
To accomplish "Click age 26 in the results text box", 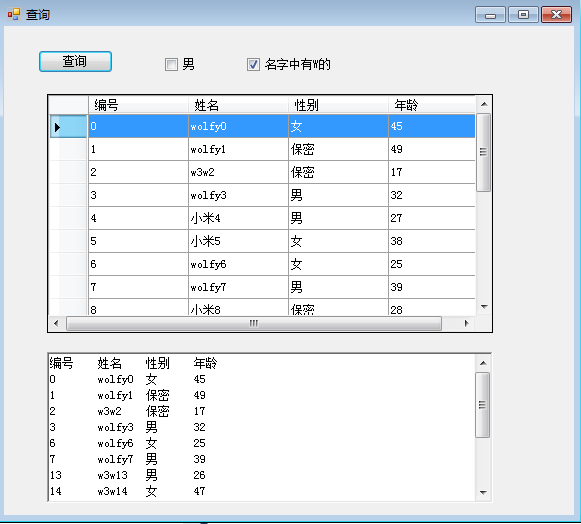I will pyautogui.click(x=199, y=475).
